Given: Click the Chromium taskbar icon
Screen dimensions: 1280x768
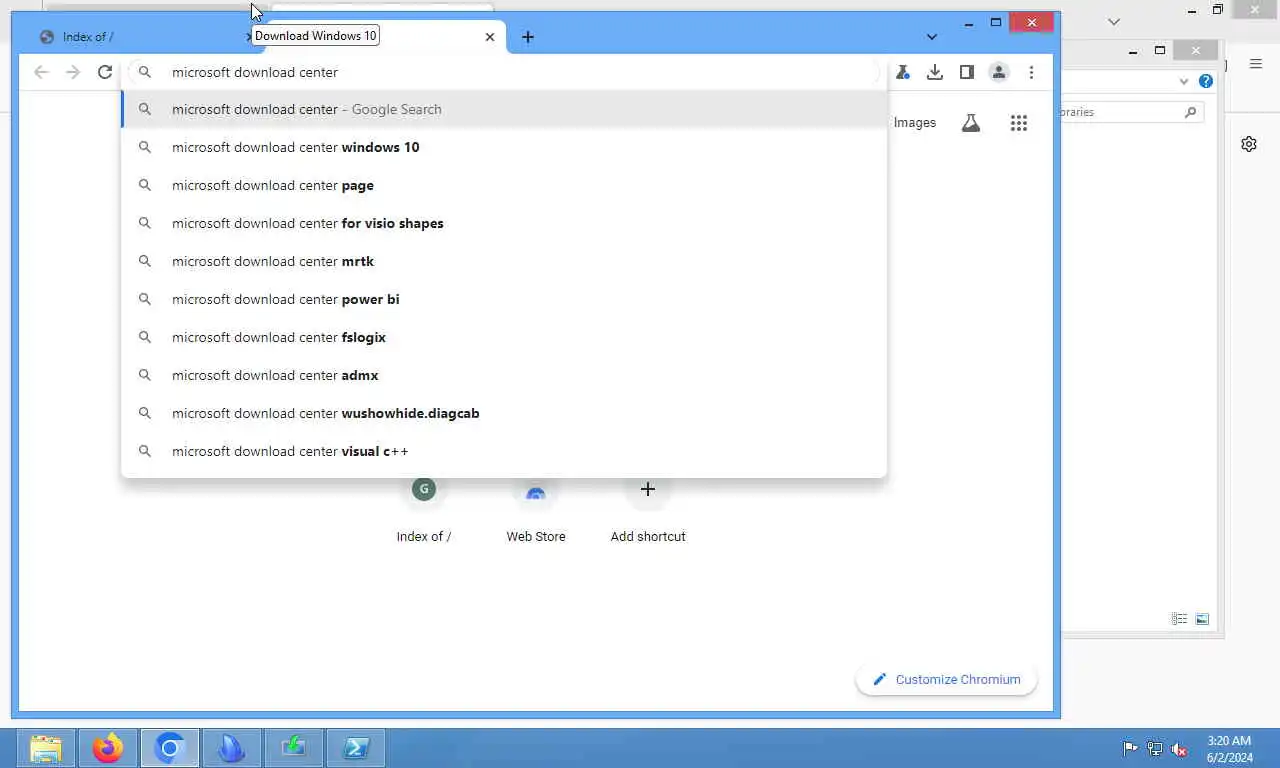Looking at the screenshot, I should [x=170, y=748].
